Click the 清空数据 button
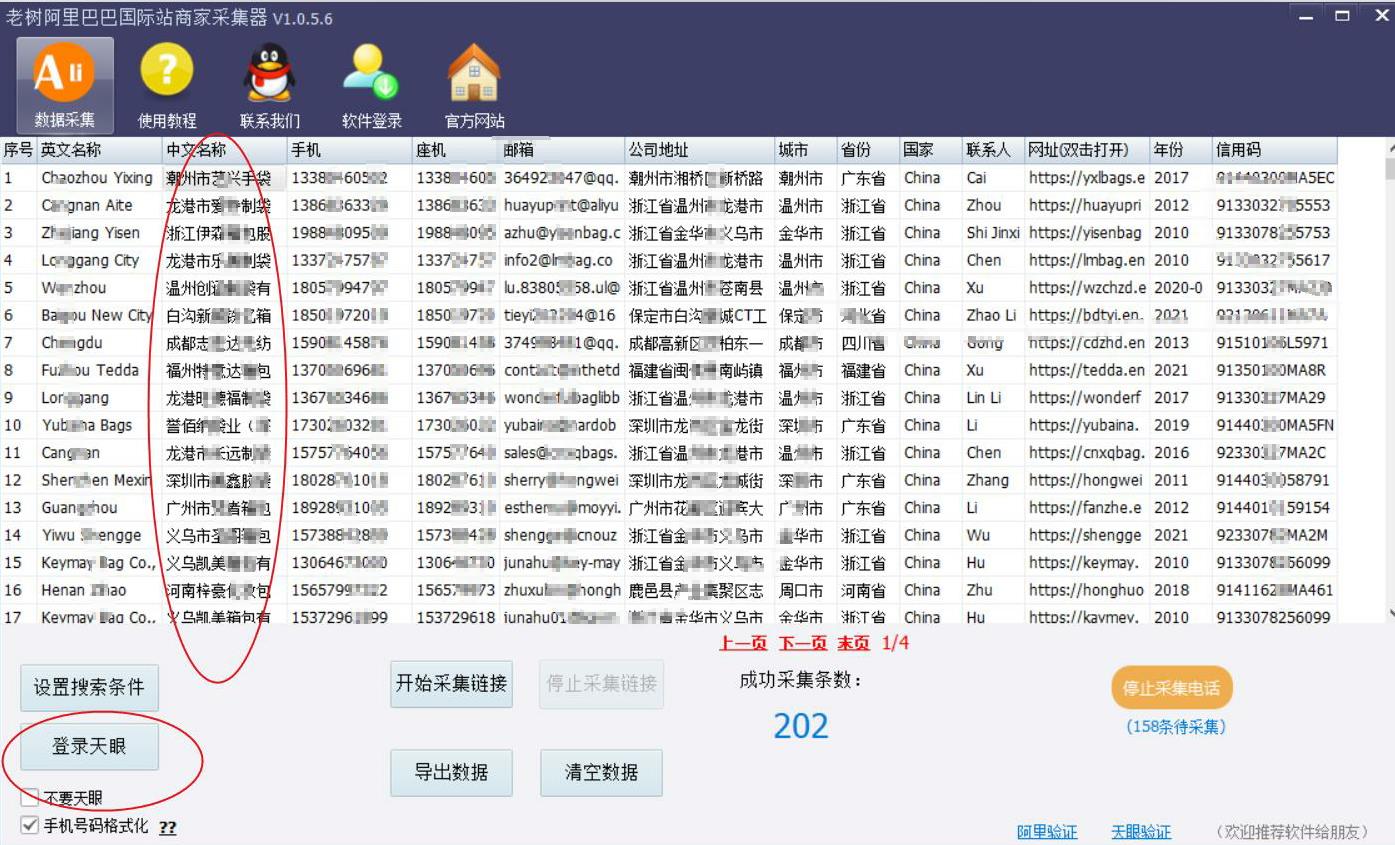The height and width of the screenshot is (845, 1395). (x=601, y=772)
